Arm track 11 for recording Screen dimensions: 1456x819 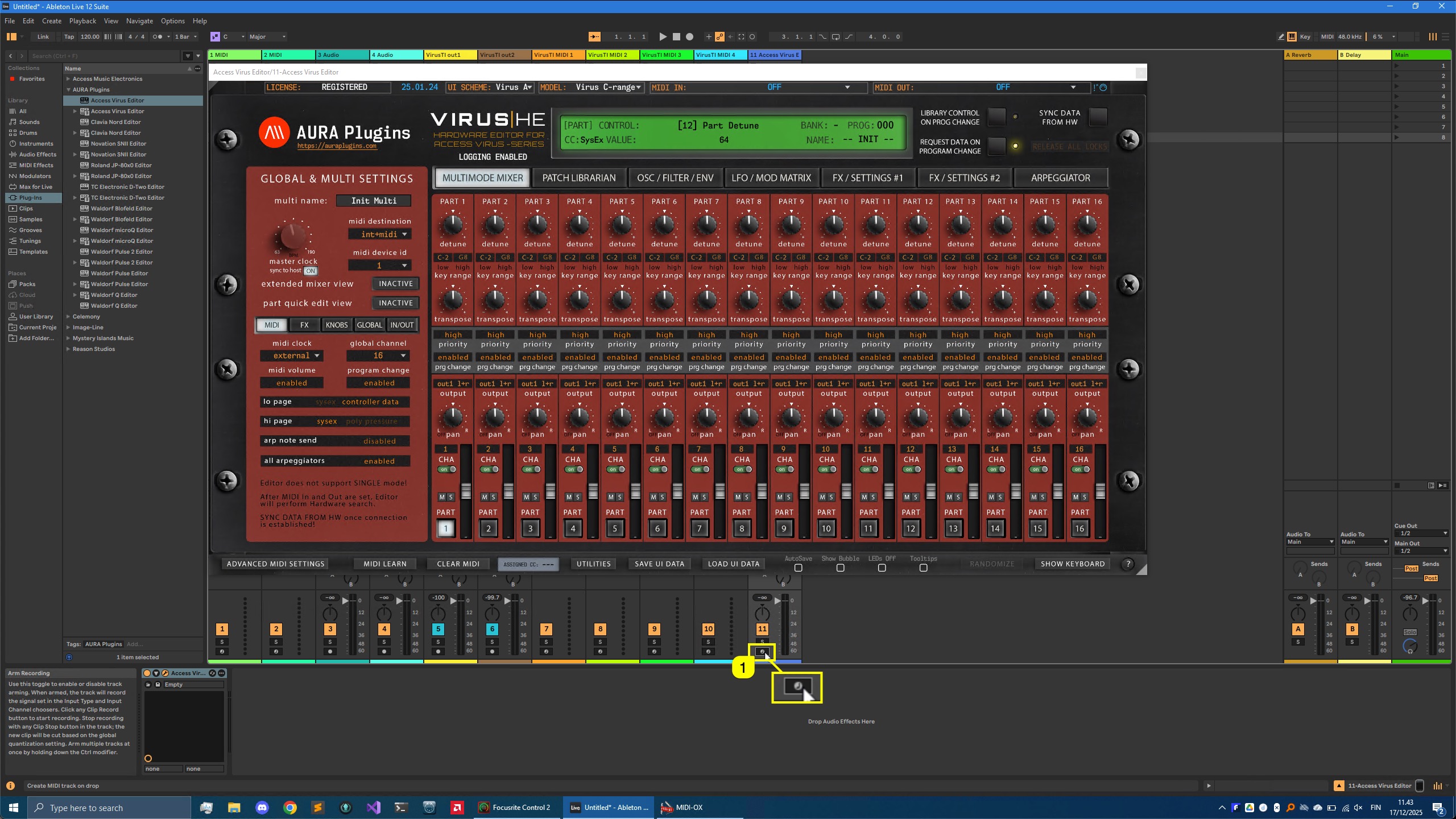click(762, 652)
